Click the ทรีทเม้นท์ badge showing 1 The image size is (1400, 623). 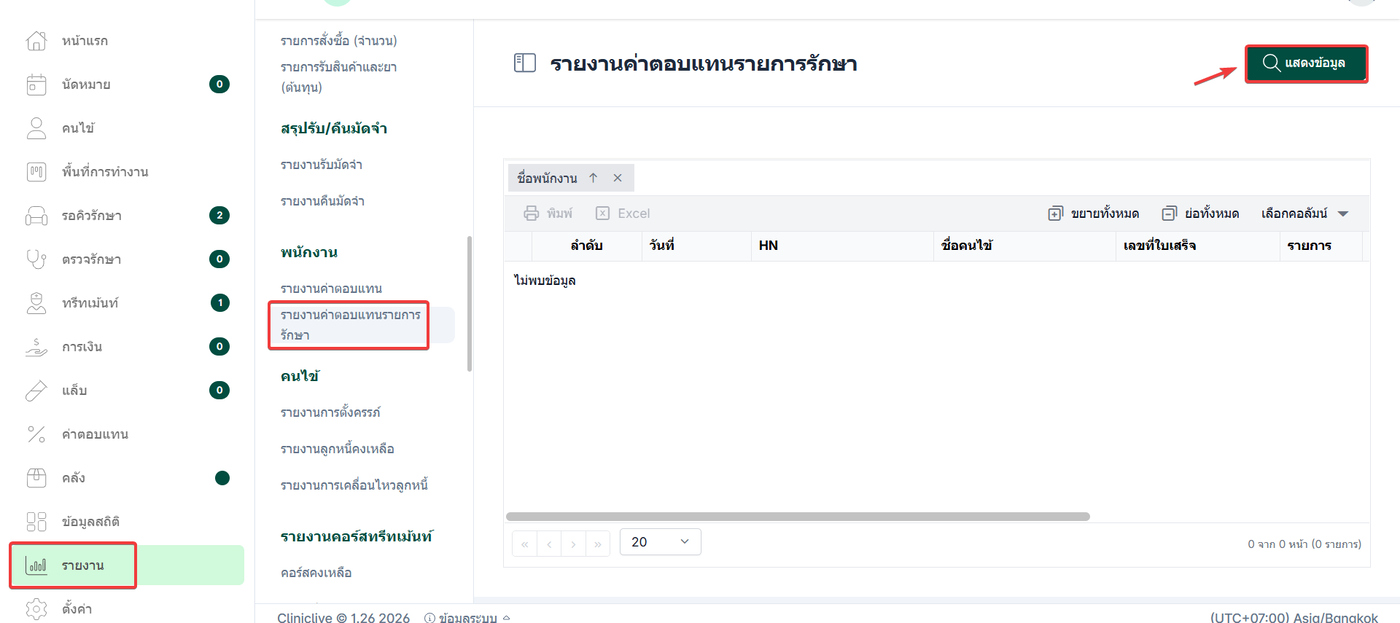(x=219, y=302)
